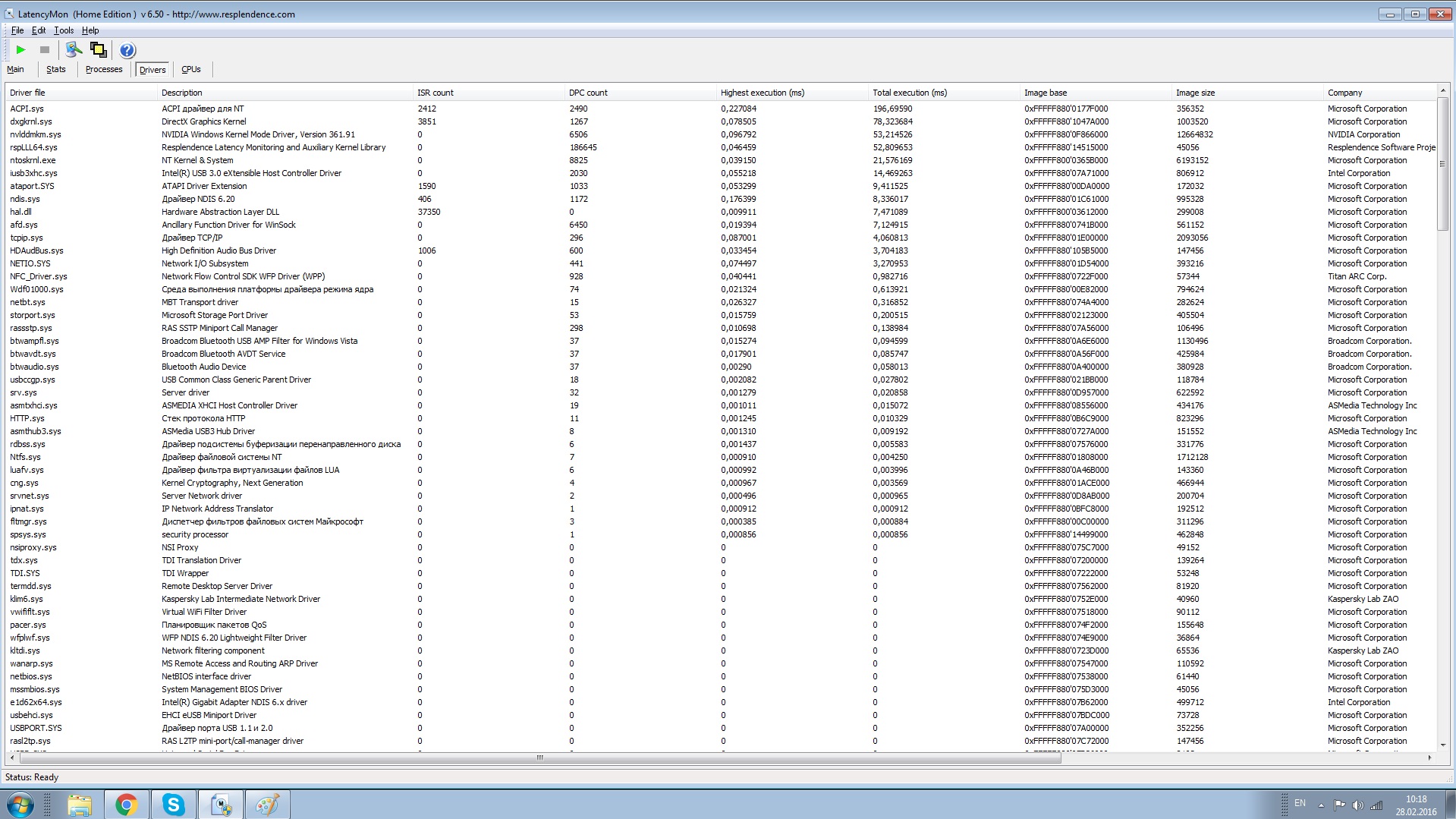Click the horizontal scrollbar left arrow
The image size is (1456, 819).
pyautogui.click(x=12, y=758)
